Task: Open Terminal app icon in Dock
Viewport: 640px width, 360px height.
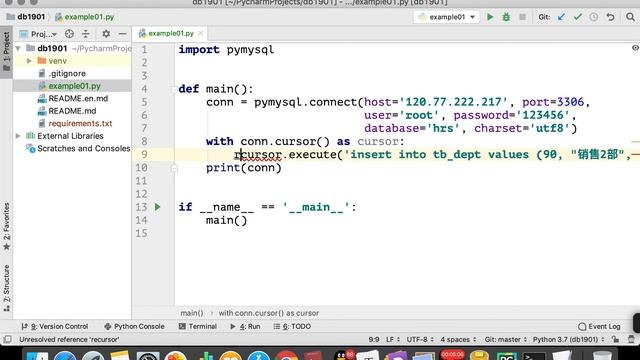Action: pyautogui.click(x=533, y=356)
